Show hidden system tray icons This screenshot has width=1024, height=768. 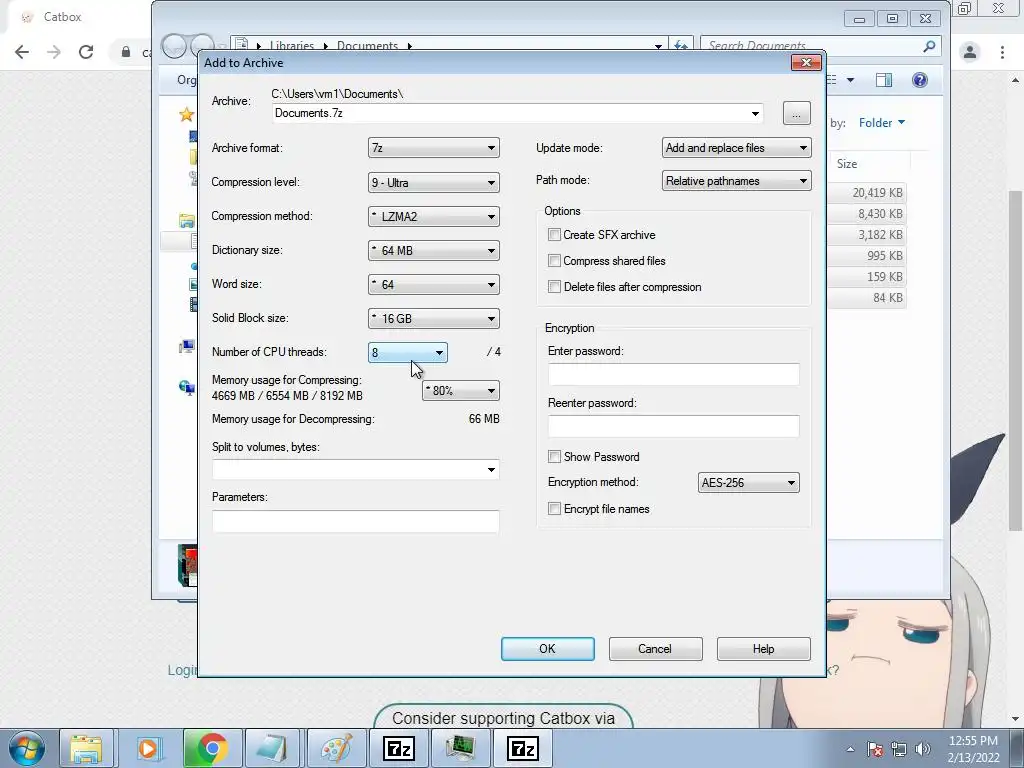[850, 749]
